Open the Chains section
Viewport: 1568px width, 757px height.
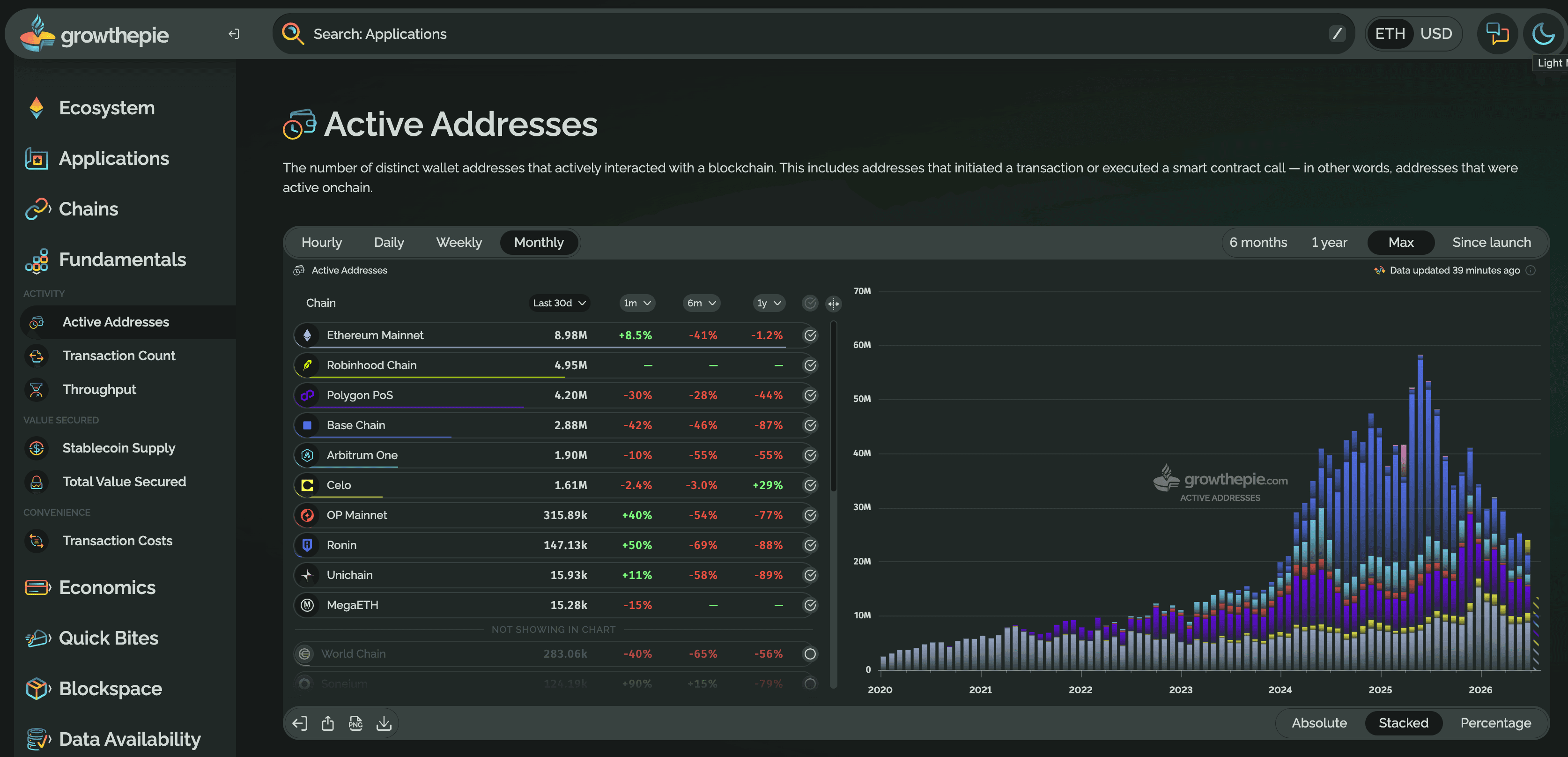tap(88, 209)
